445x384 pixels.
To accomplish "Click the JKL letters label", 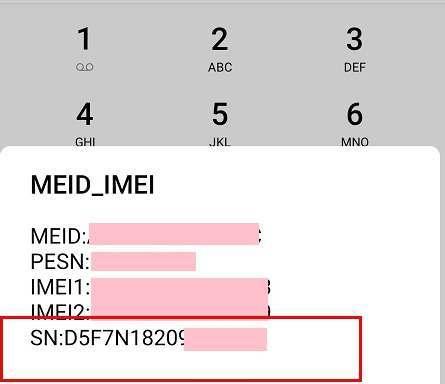I will (x=220, y=142).
